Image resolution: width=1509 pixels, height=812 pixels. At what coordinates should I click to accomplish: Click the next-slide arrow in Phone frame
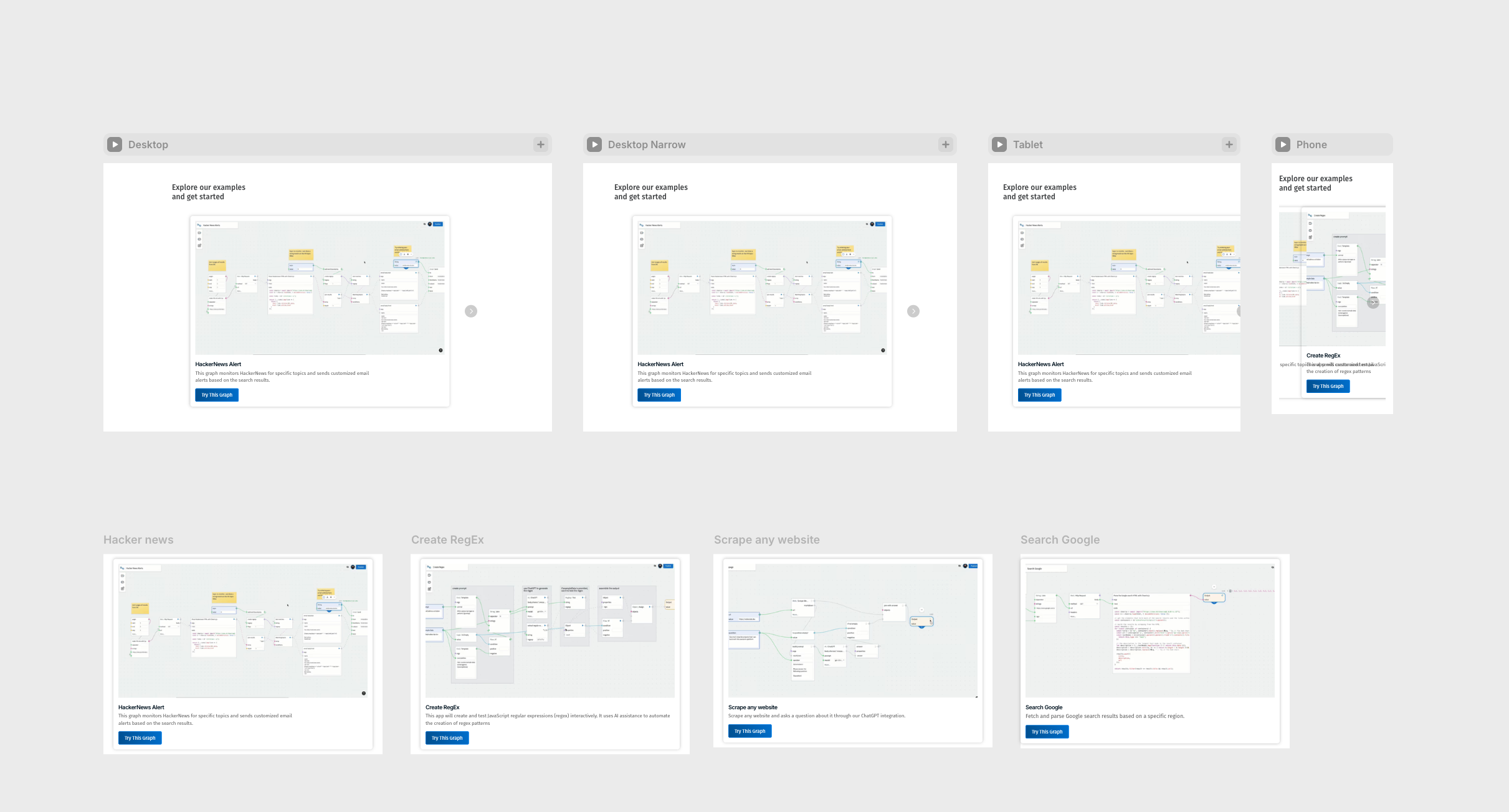(x=1373, y=303)
